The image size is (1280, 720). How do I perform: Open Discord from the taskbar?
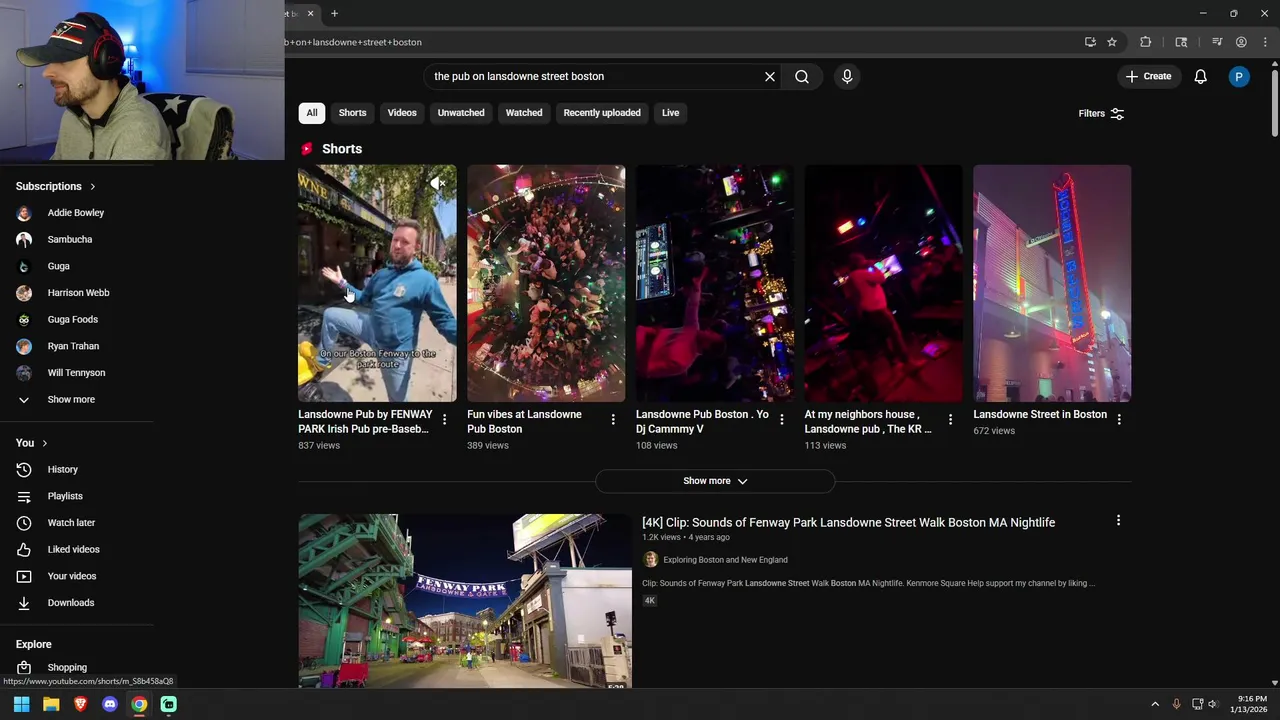pos(110,704)
